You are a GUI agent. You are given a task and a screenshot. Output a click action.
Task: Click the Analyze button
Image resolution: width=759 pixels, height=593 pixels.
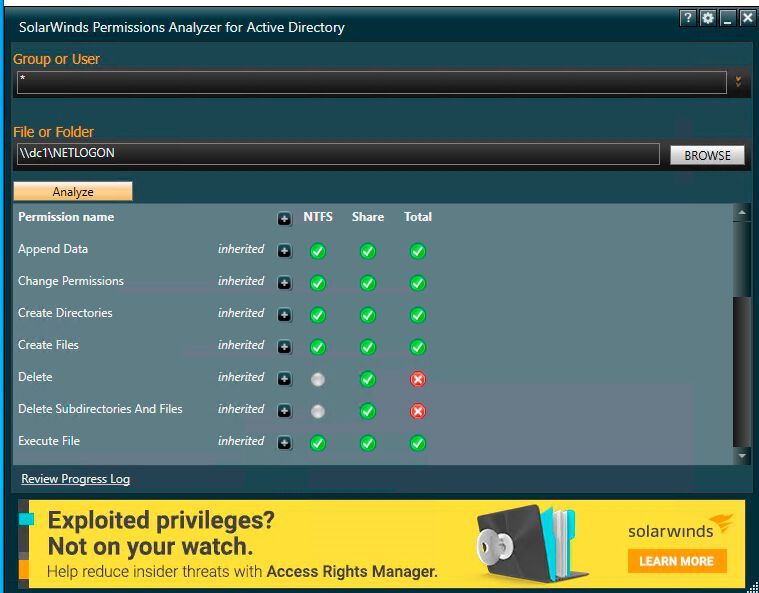click(x=73, y=191)
